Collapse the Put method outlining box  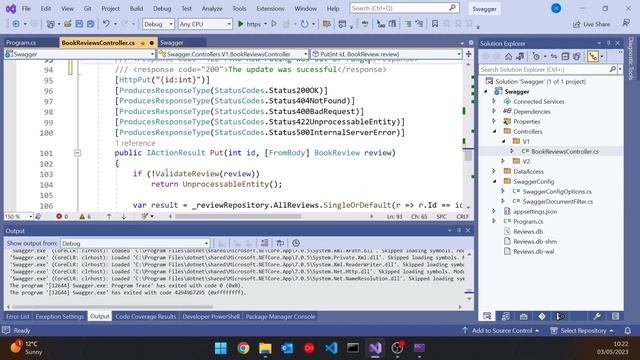coord(77,153)
